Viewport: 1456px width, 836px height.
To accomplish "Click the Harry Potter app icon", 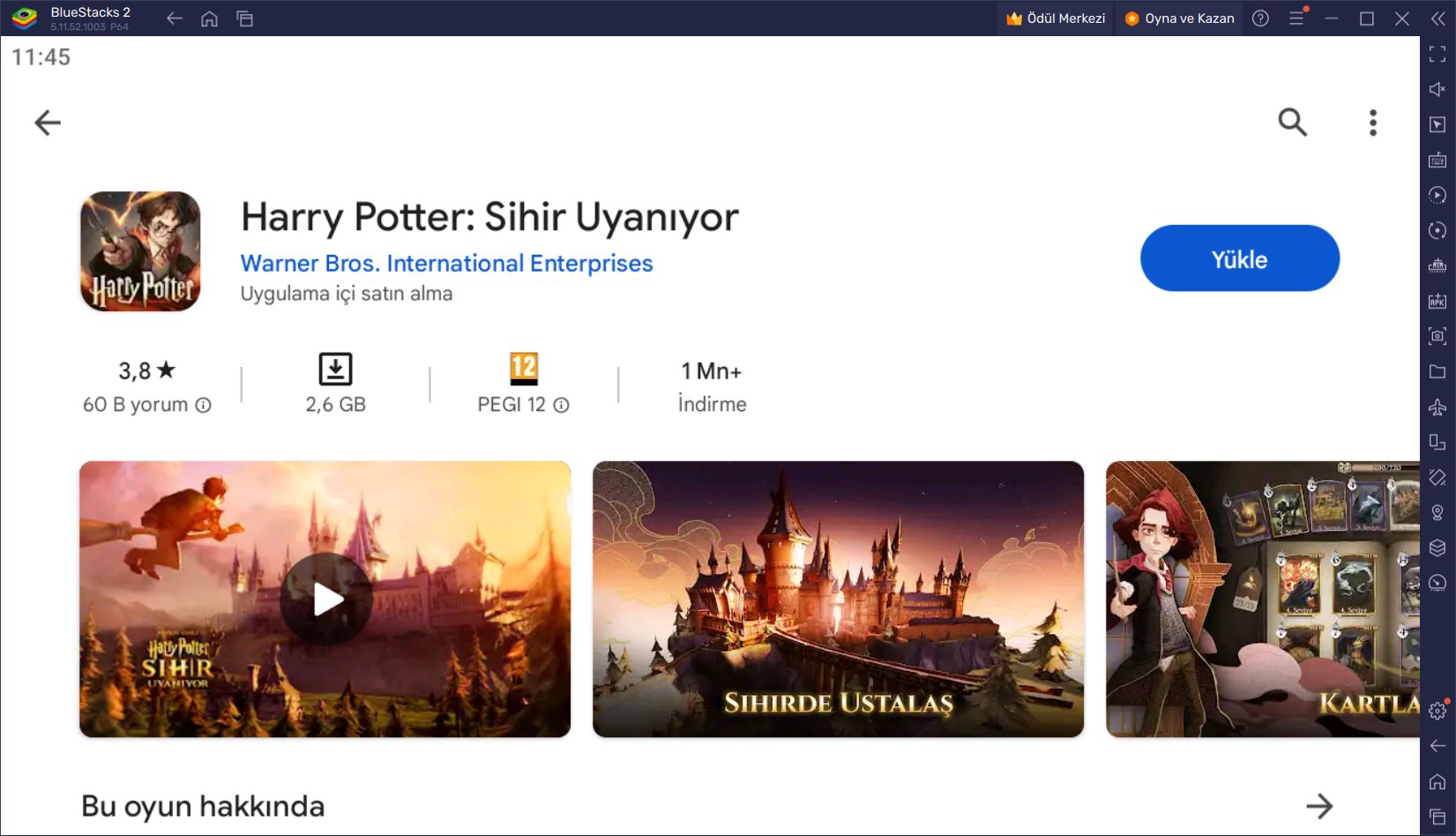I will [140, 251].
